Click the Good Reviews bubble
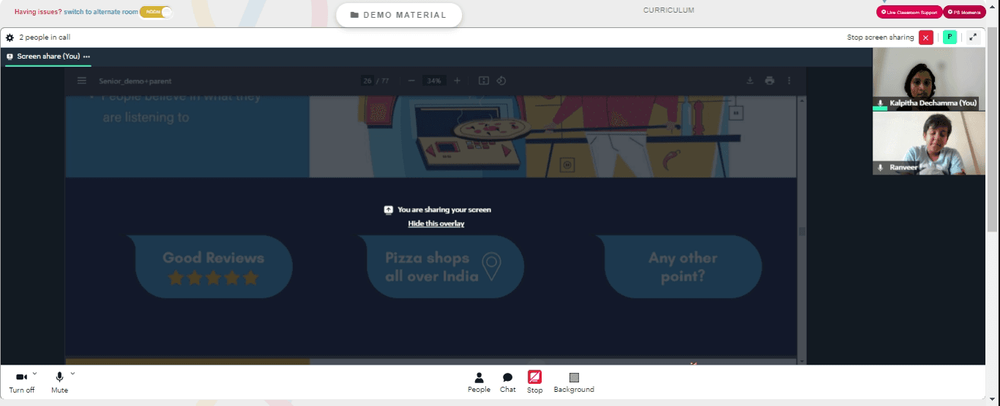 coord(212,266)
